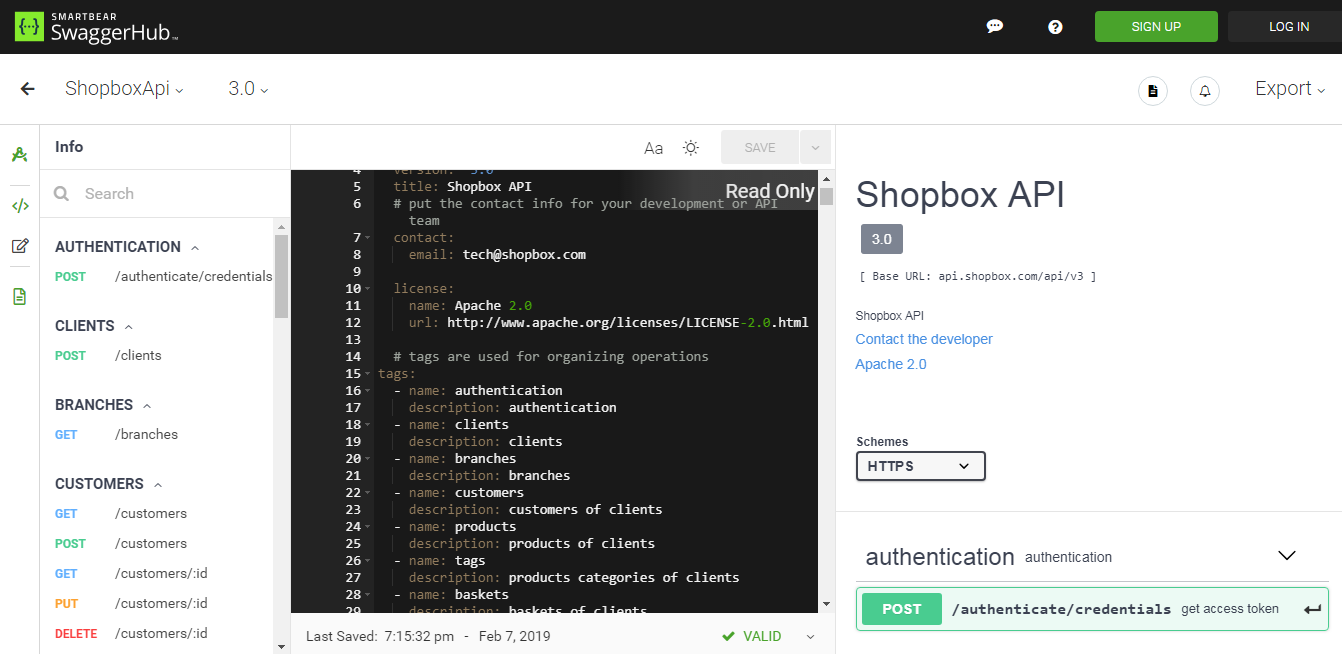Click the SwaggerHub logo
Screen dimensions: 1342x654
tap(97, 27)
